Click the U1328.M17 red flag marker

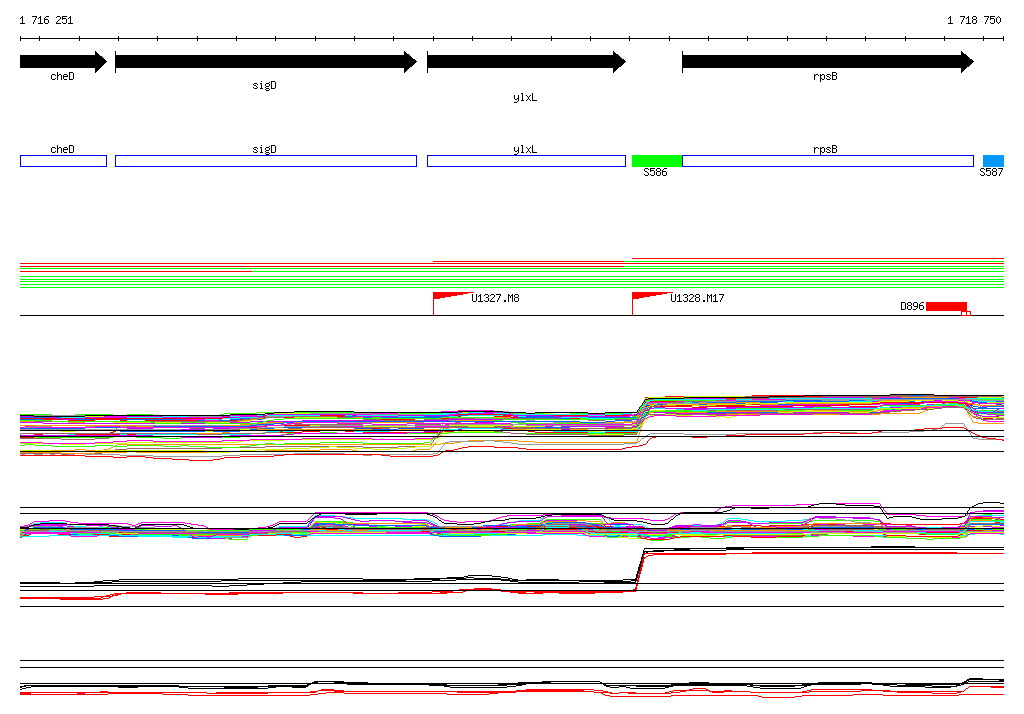click(650, 303)
